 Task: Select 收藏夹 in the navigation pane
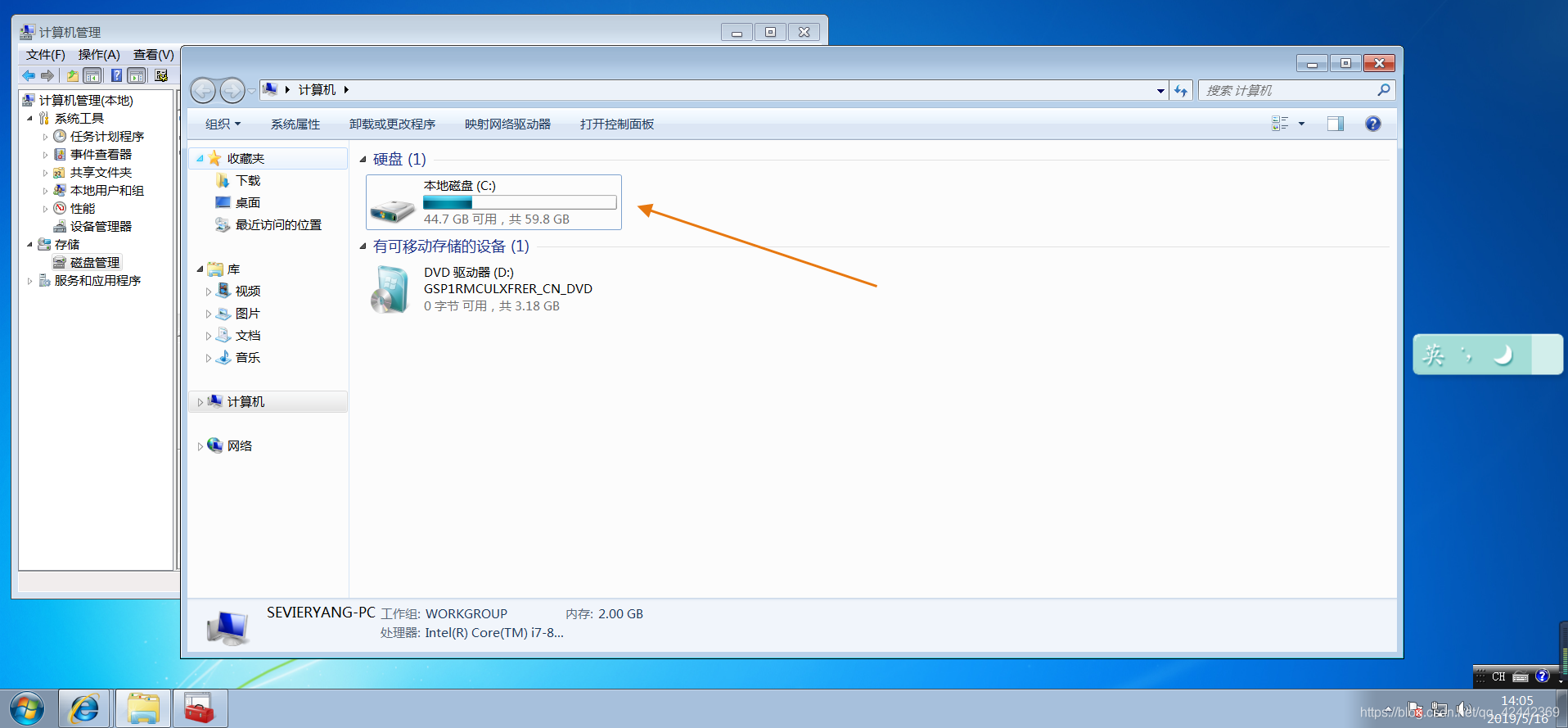coord(246,159)
